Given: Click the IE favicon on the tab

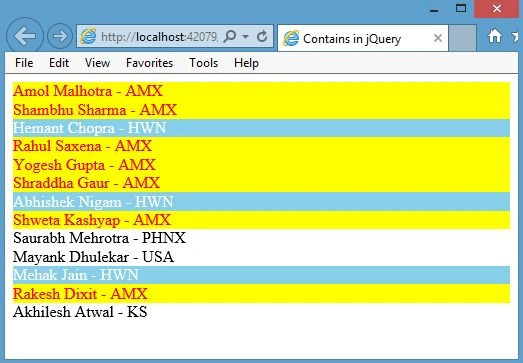Looking at the screenshot, I should tap(291, 38).
